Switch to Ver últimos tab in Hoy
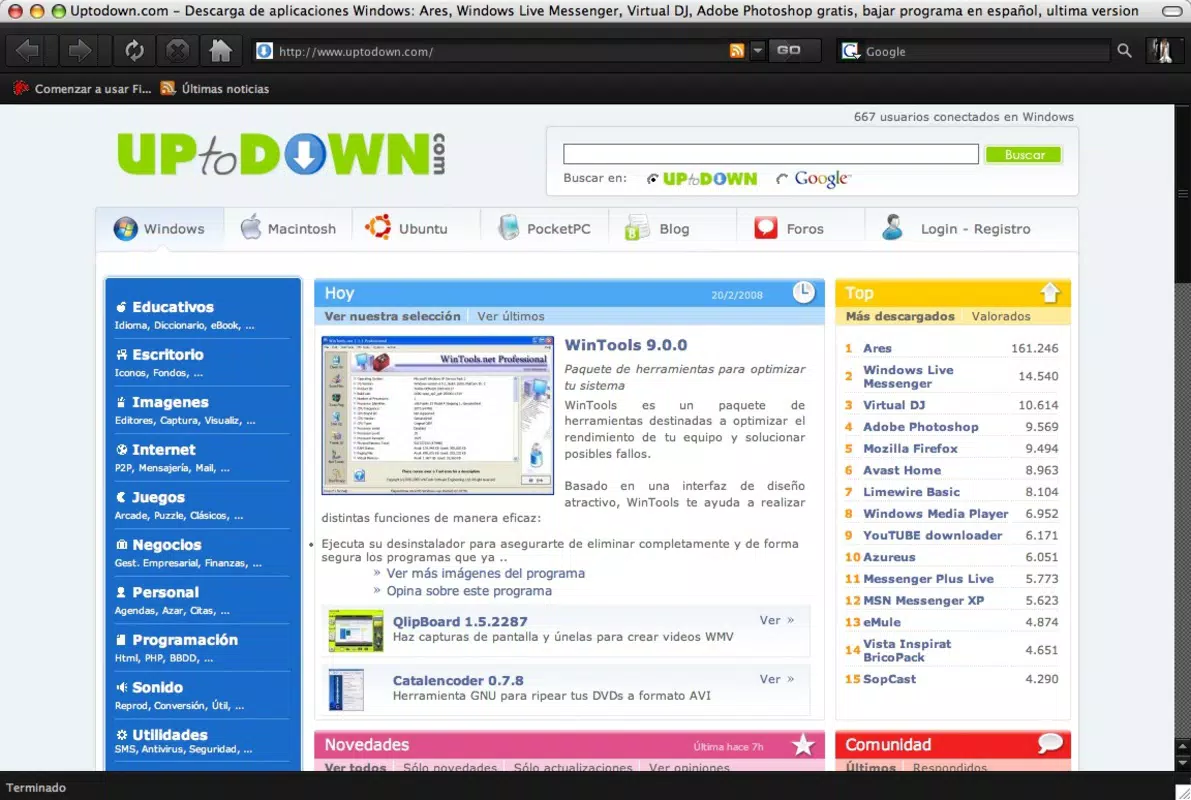Image resolution: width=1191 pixels, height=800 pixels. (x=510, y=316)
